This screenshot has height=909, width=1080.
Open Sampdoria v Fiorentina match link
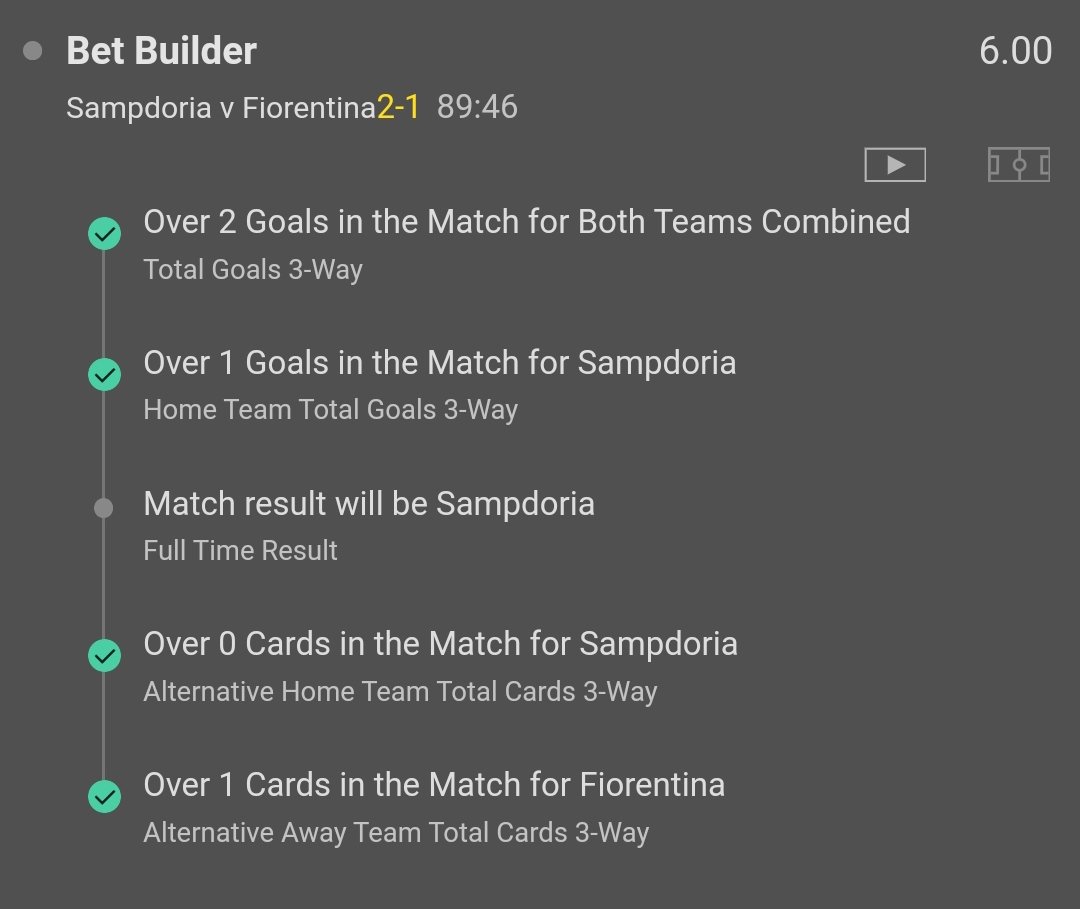pyautogui.click(x=220, y=108)
